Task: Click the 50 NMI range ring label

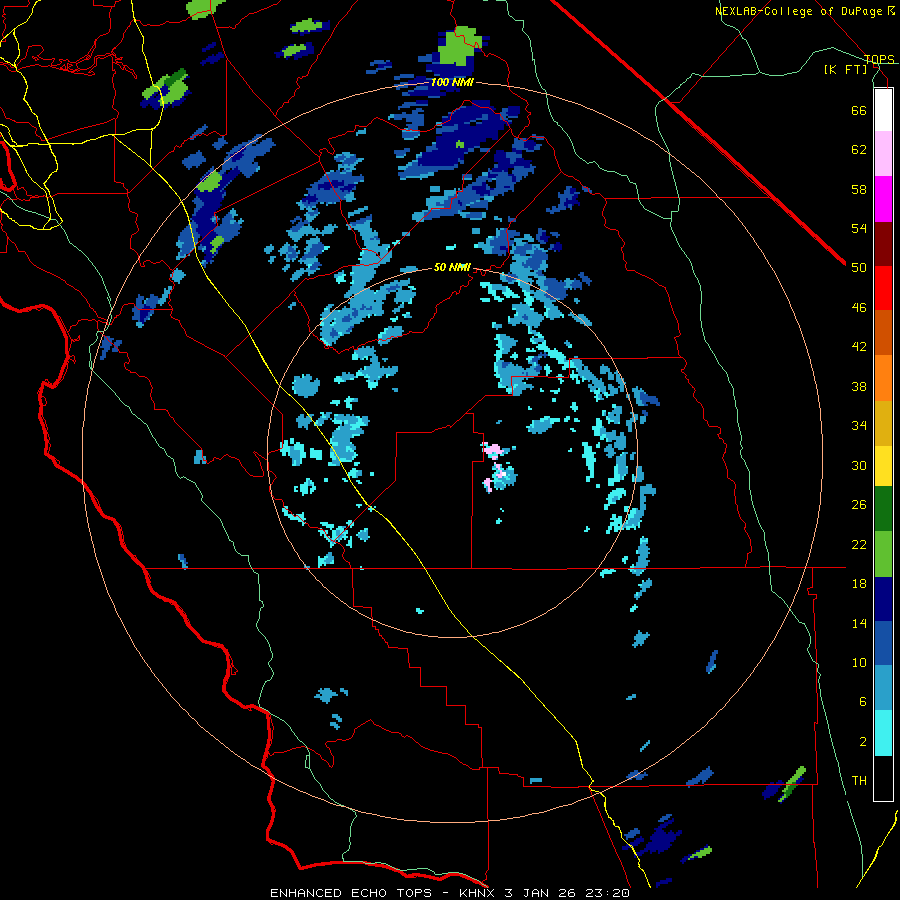Action: (452, 267)
